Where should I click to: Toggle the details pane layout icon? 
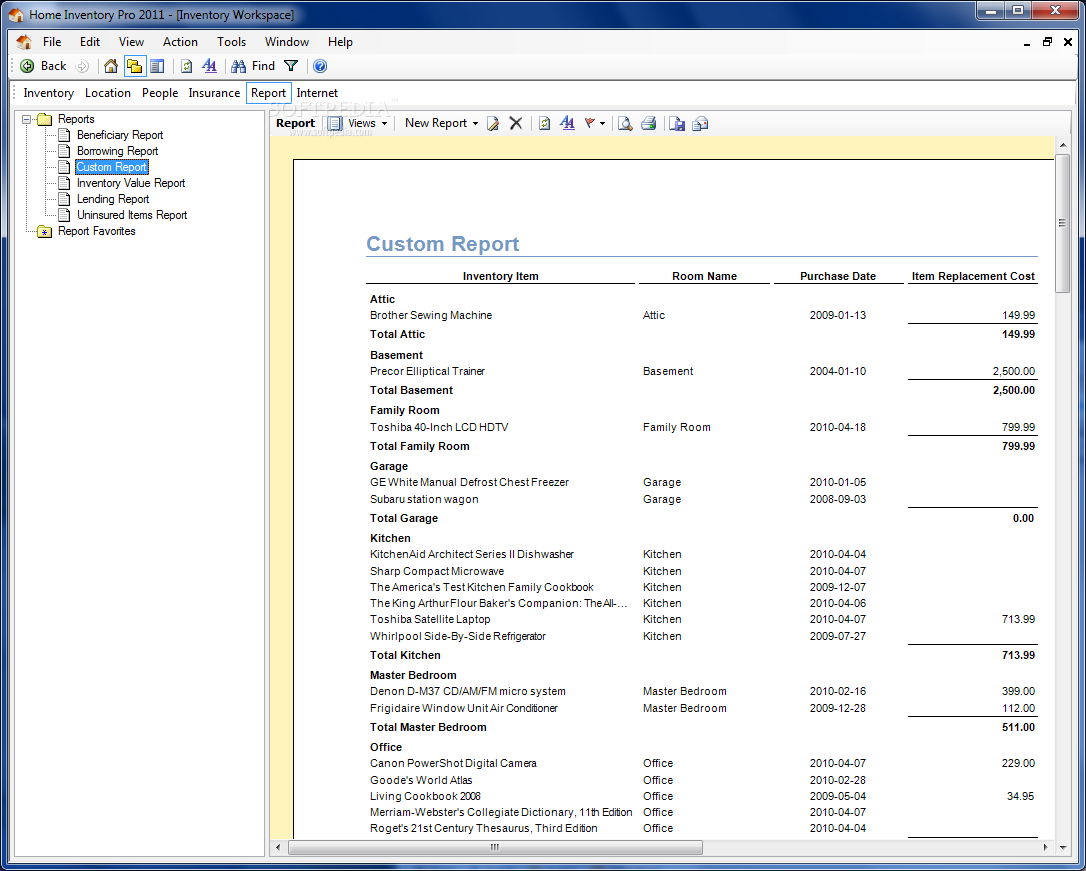click(157, 66)
